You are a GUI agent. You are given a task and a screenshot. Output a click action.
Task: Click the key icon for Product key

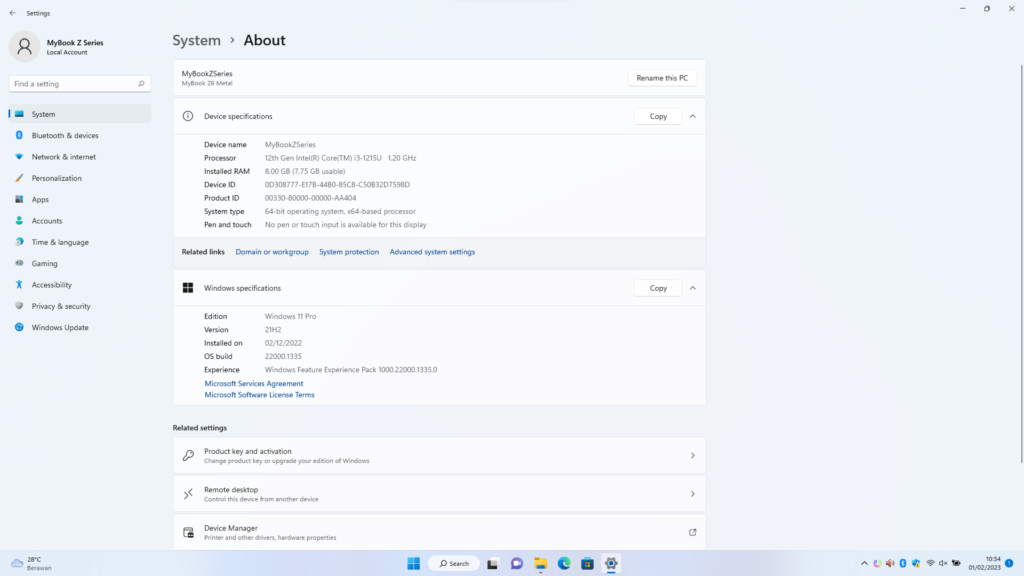188,455
